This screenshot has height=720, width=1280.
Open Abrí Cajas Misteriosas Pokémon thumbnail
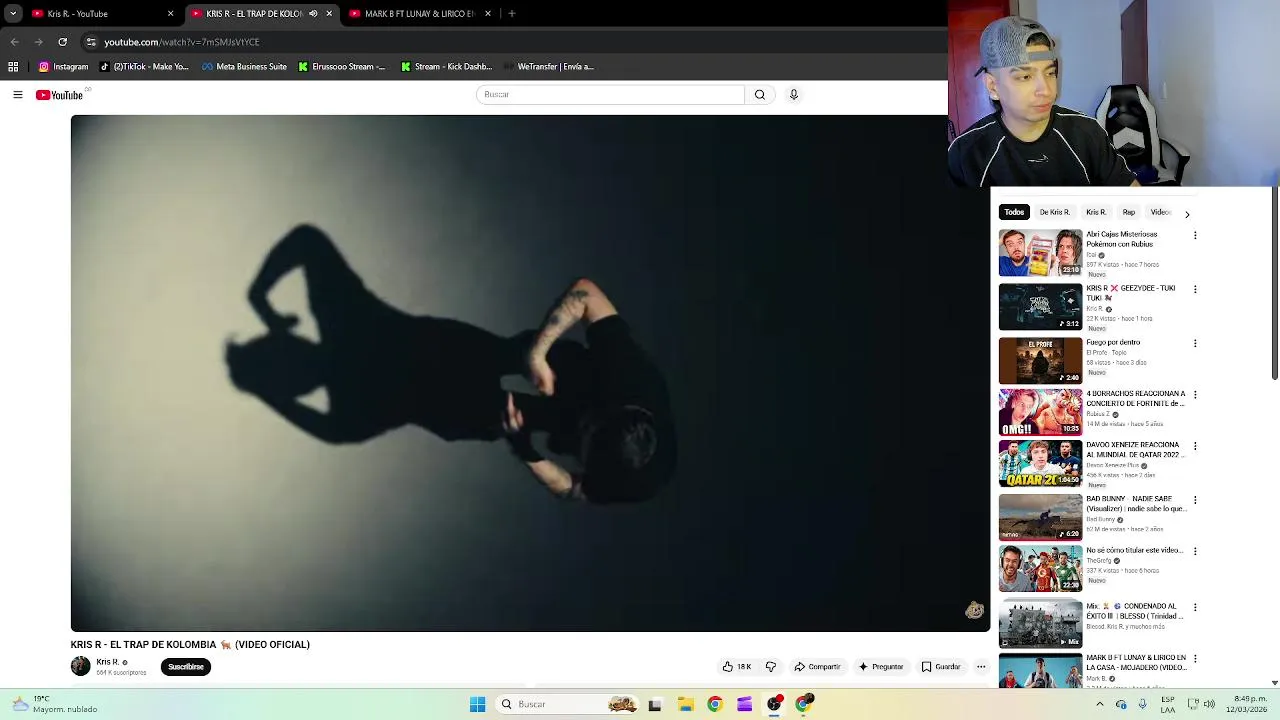pyautogui.click(x=1040, y=253)
